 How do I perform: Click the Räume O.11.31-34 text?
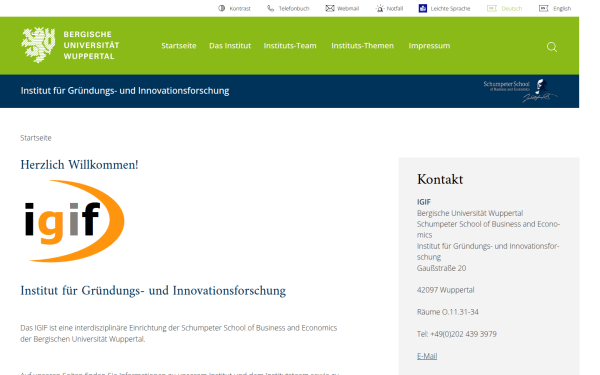click(448, 312)
